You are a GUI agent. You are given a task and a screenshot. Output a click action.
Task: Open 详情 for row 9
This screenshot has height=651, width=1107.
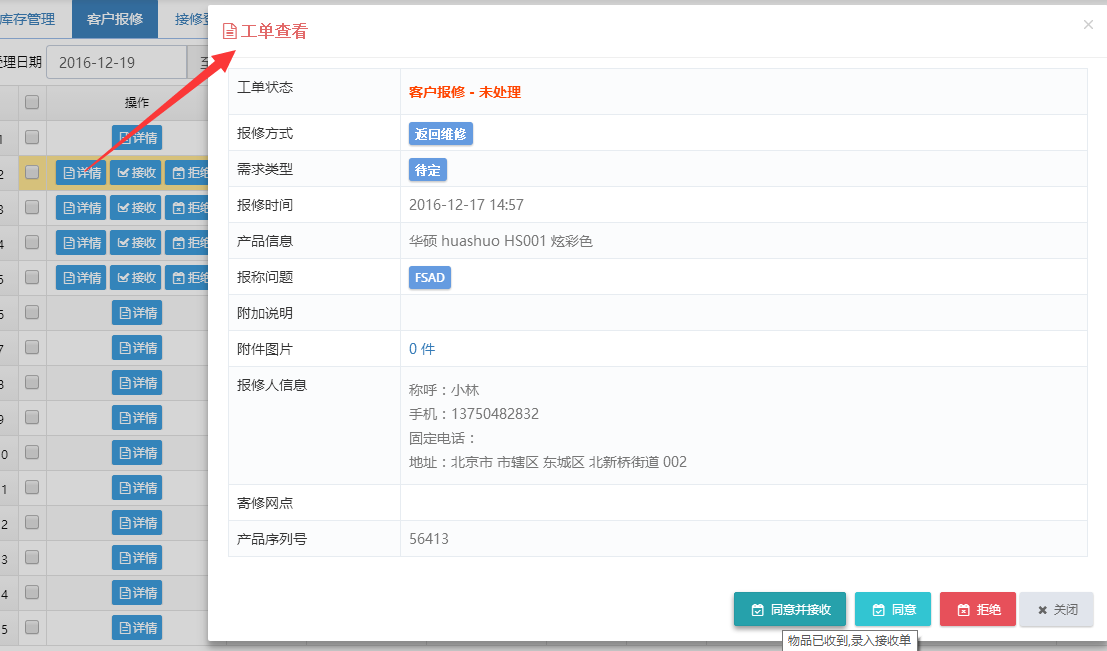pos(137,417)
